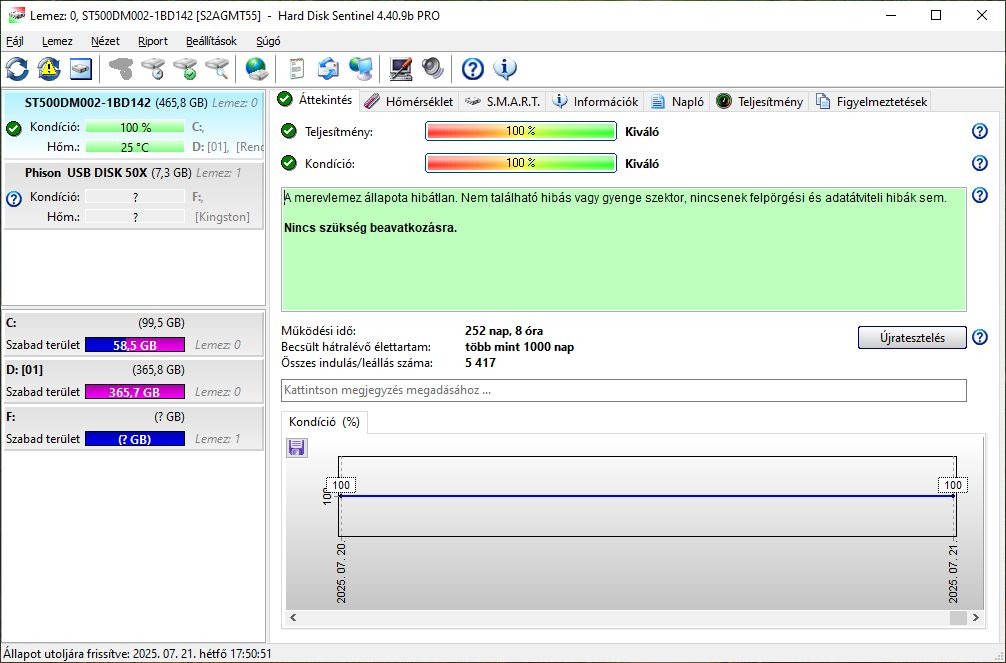Click the blue question mark toolbar icon
Image resolution: width=1006 pixels, height=663 pixels.
[472, 69]
